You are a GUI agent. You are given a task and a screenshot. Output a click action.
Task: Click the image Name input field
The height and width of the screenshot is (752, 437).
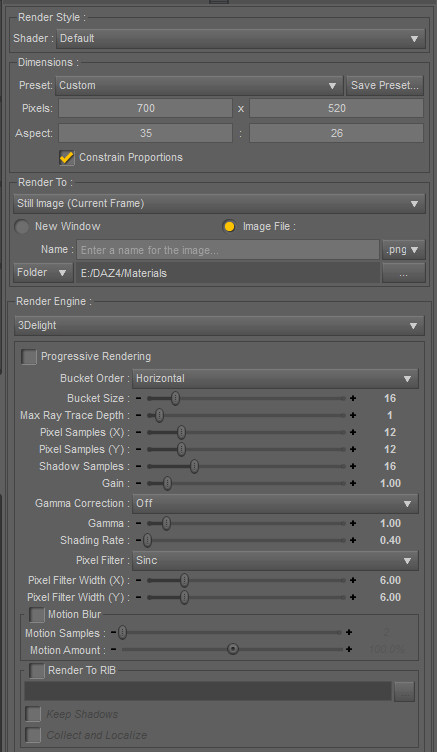228,250
